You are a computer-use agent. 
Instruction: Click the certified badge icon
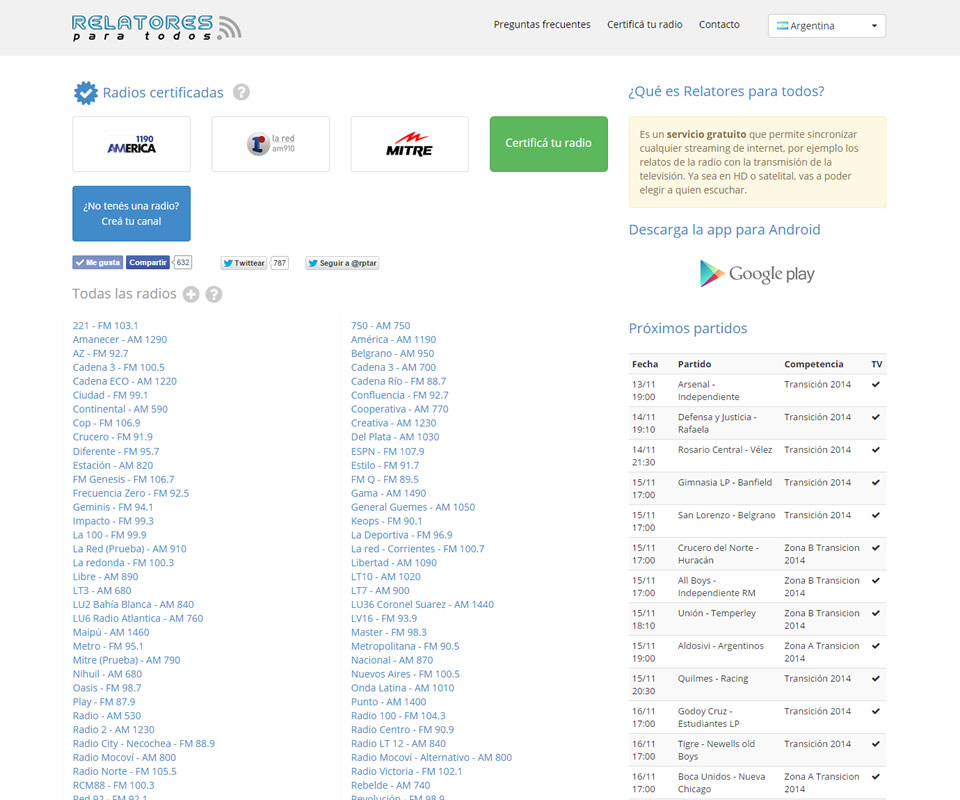point(86,93)
